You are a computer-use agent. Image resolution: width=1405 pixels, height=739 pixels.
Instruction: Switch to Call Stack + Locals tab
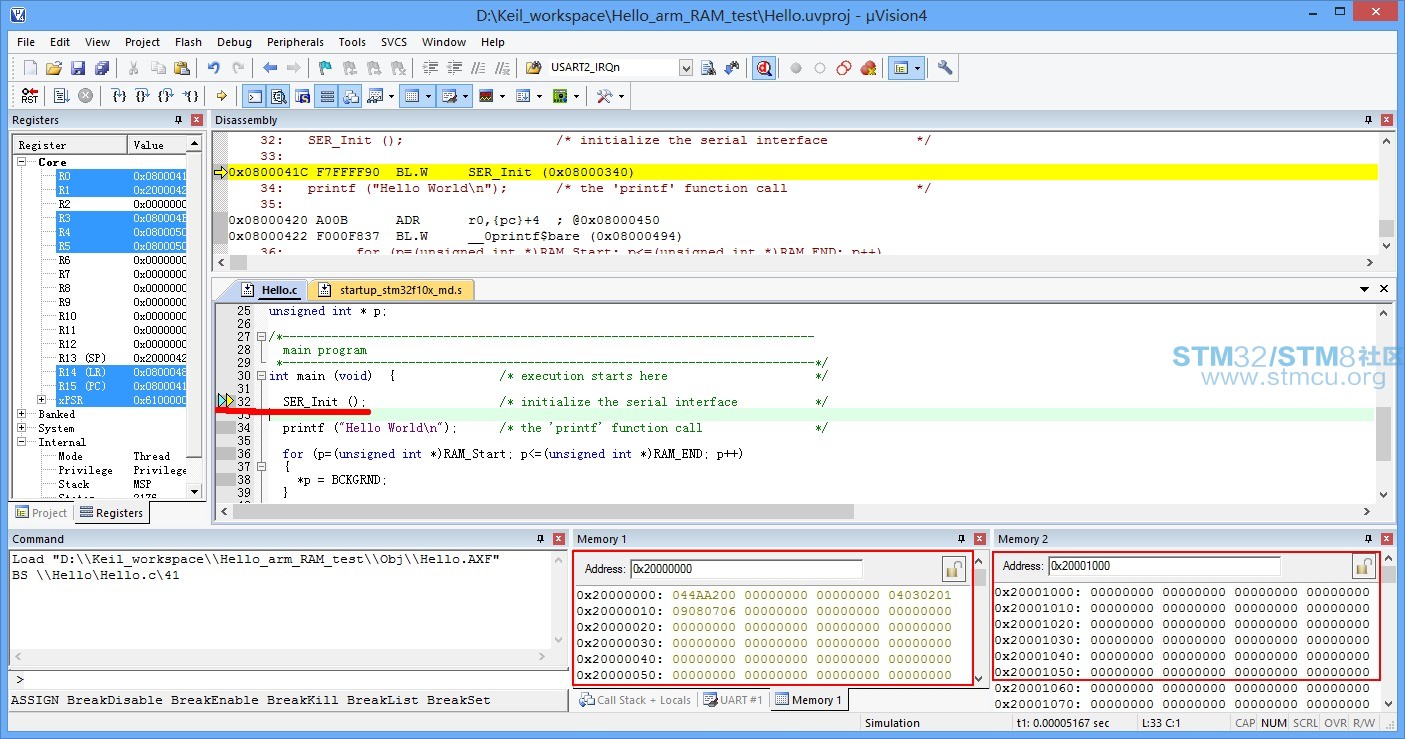point(636,700)
